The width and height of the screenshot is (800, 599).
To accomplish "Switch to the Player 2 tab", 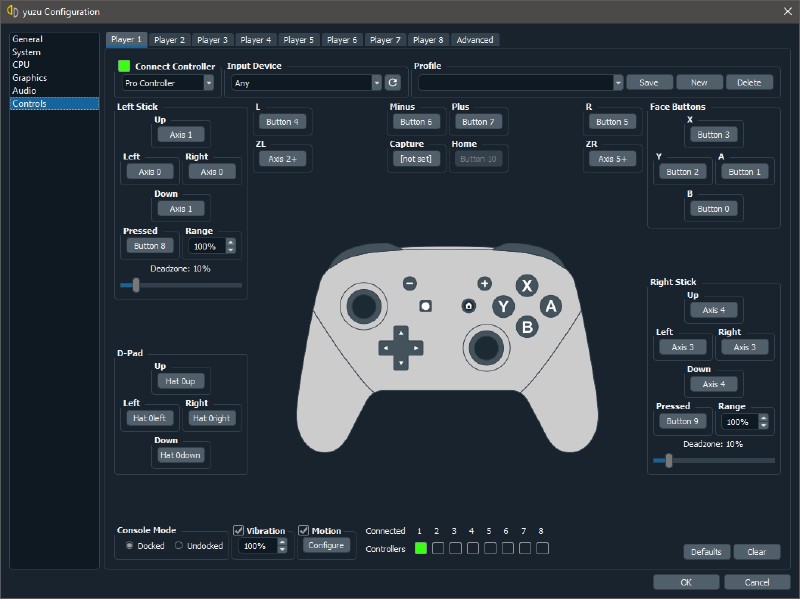I will (169, 39).
